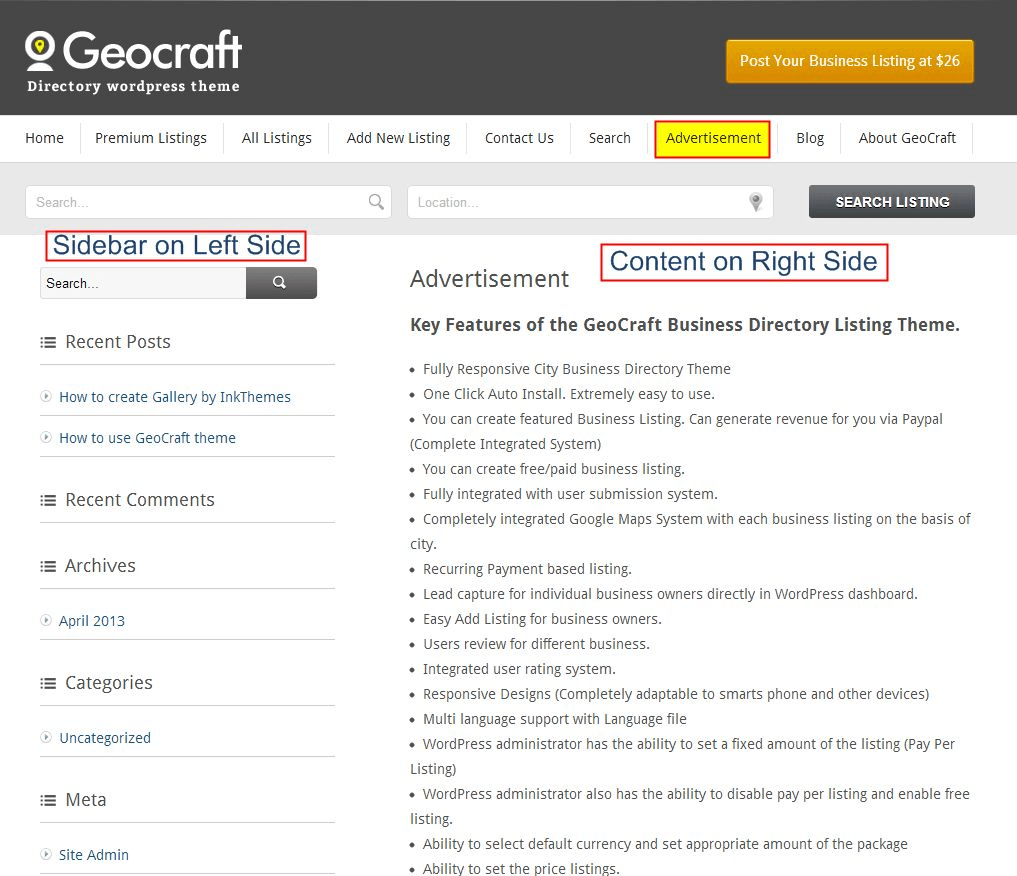Click Multi language support with Language file text

pyautogui.click(x=555, y=719)
